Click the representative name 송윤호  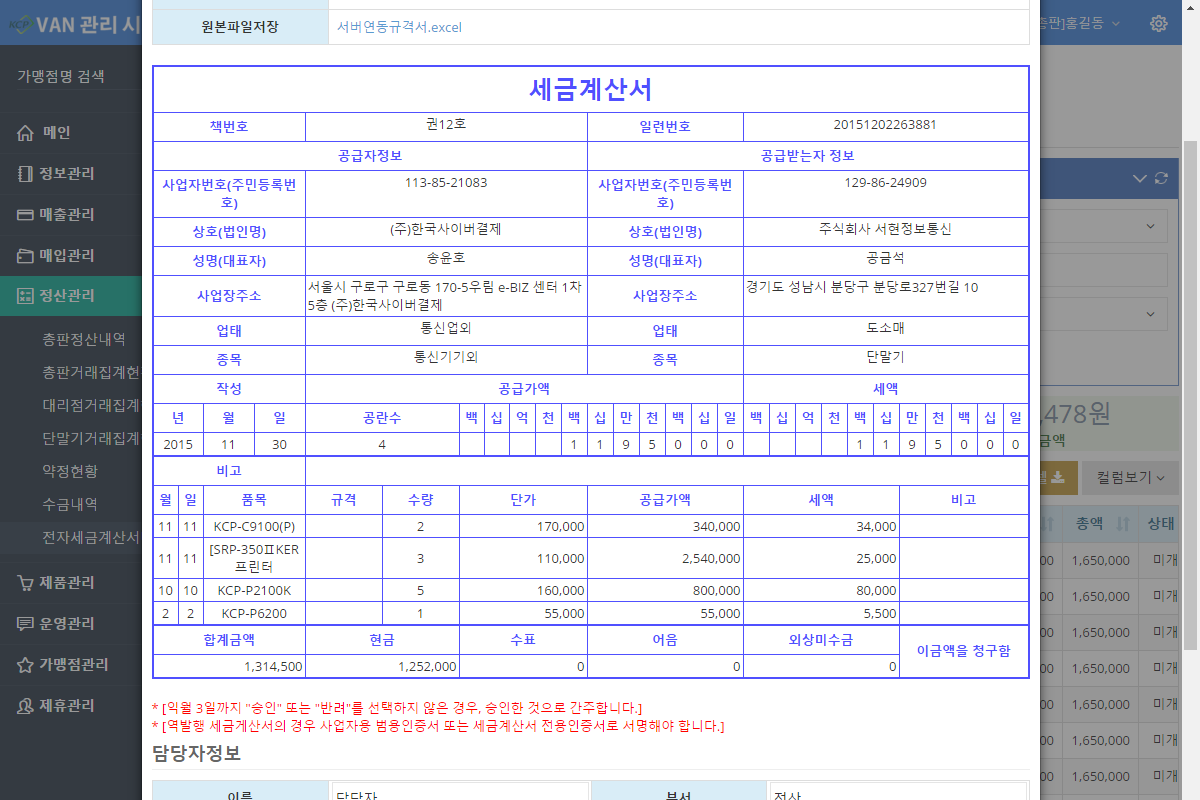tap(446, 258)
